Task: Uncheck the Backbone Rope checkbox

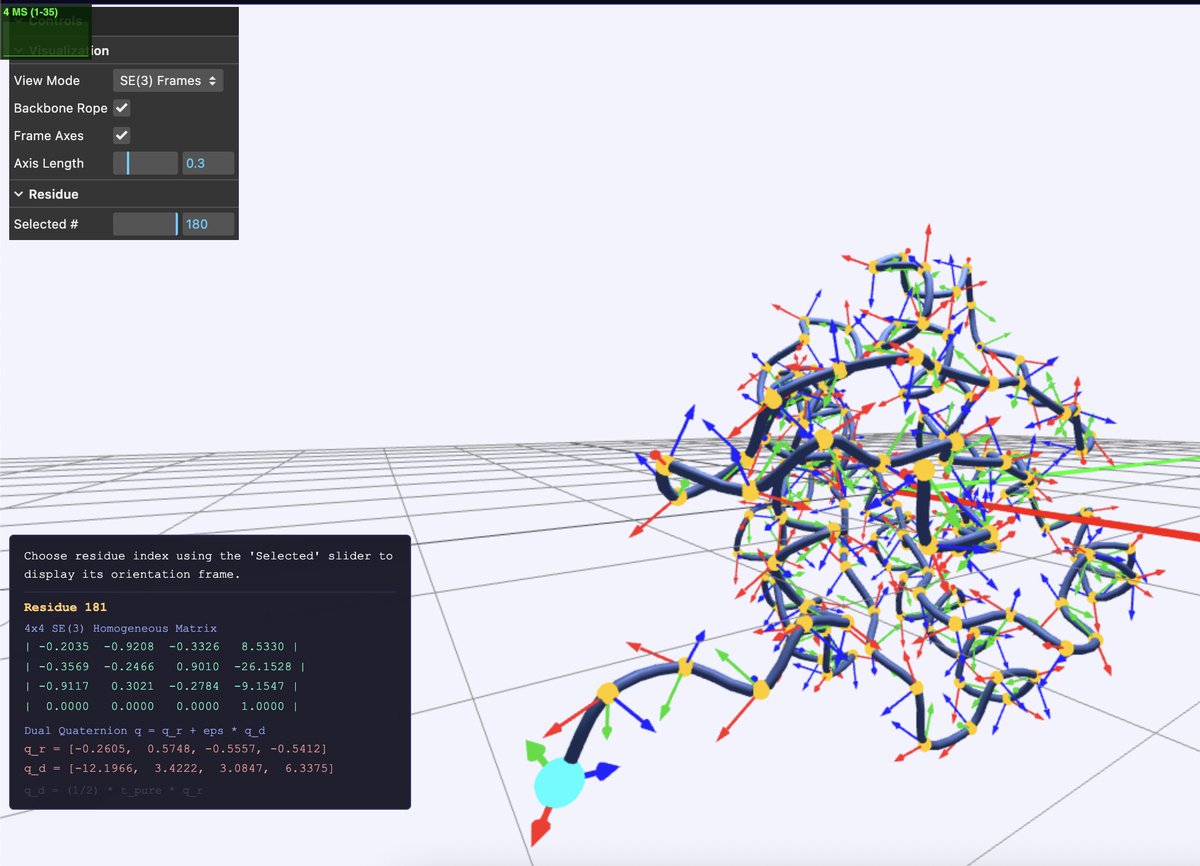Action: pyautogui.click(x=122, y=108)
